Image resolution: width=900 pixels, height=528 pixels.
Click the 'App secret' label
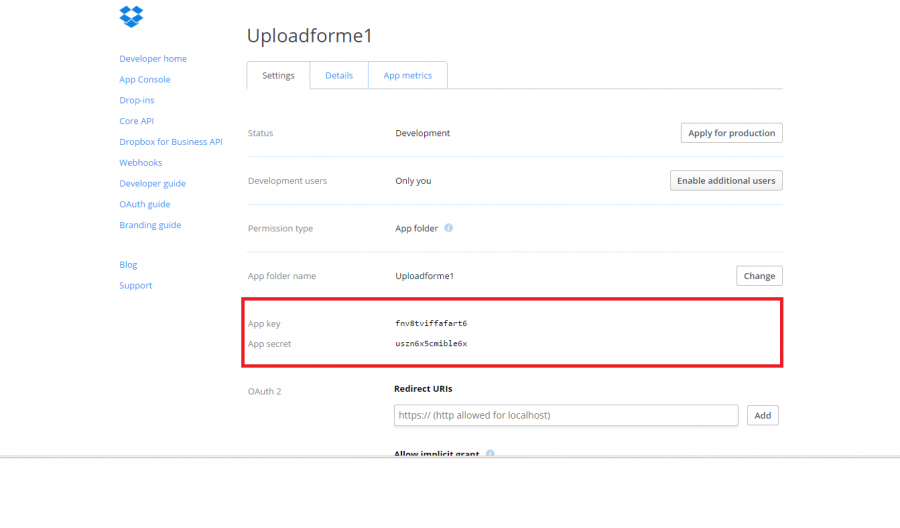(x=269, y=344)
